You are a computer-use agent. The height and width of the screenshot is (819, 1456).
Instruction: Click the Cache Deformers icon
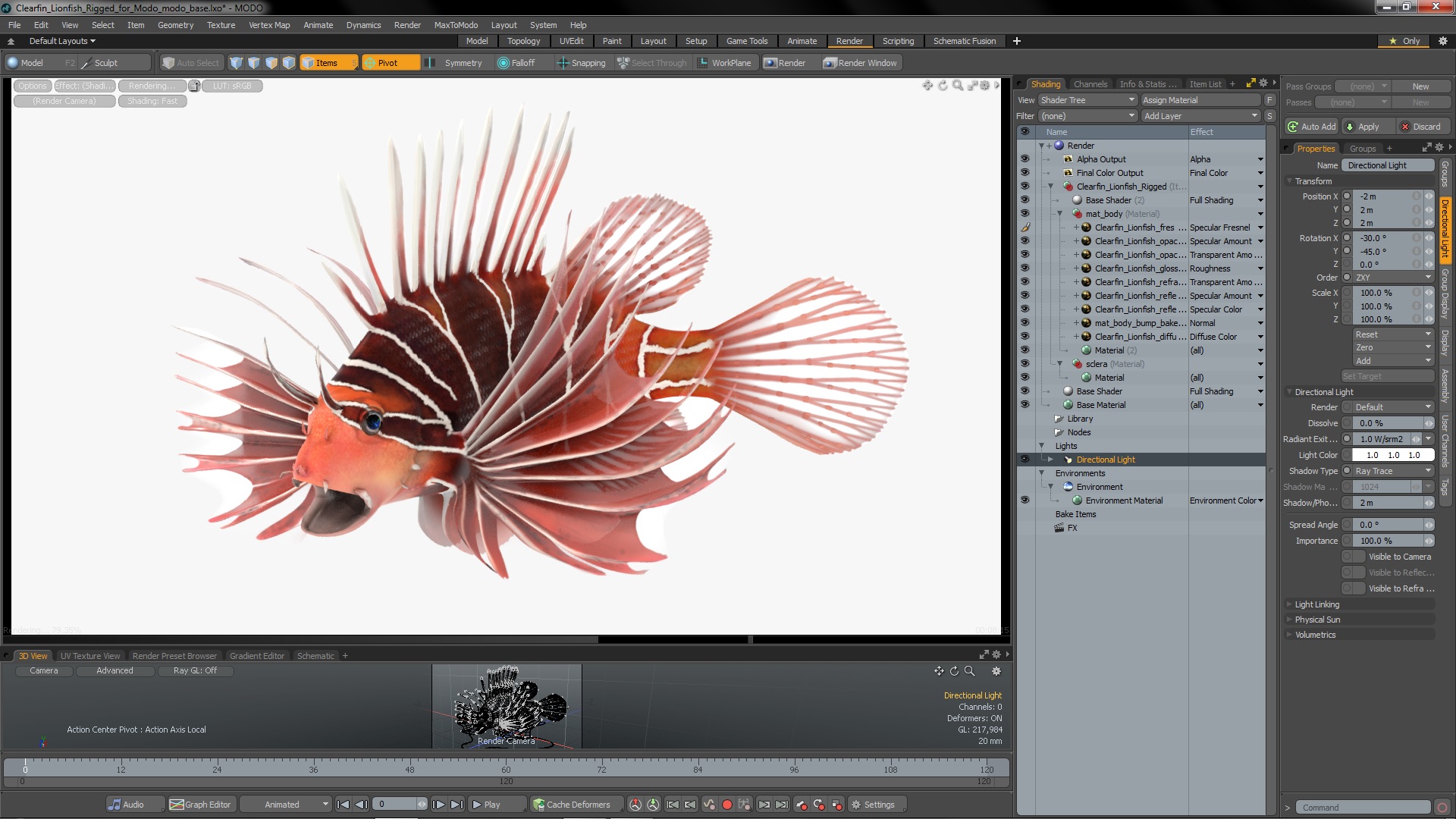point(538,805)
